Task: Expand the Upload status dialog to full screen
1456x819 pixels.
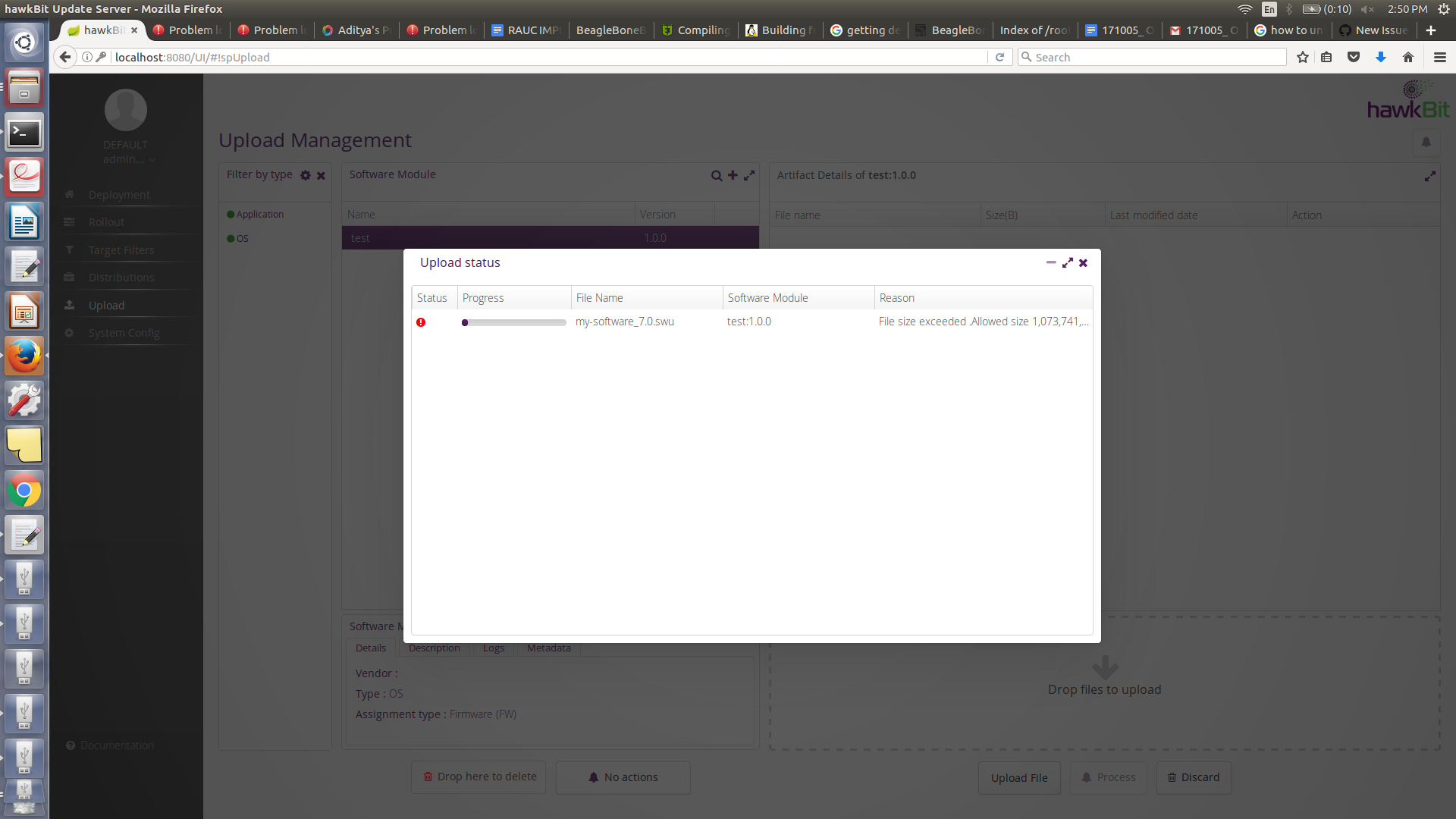Action: coord(1068,262)
